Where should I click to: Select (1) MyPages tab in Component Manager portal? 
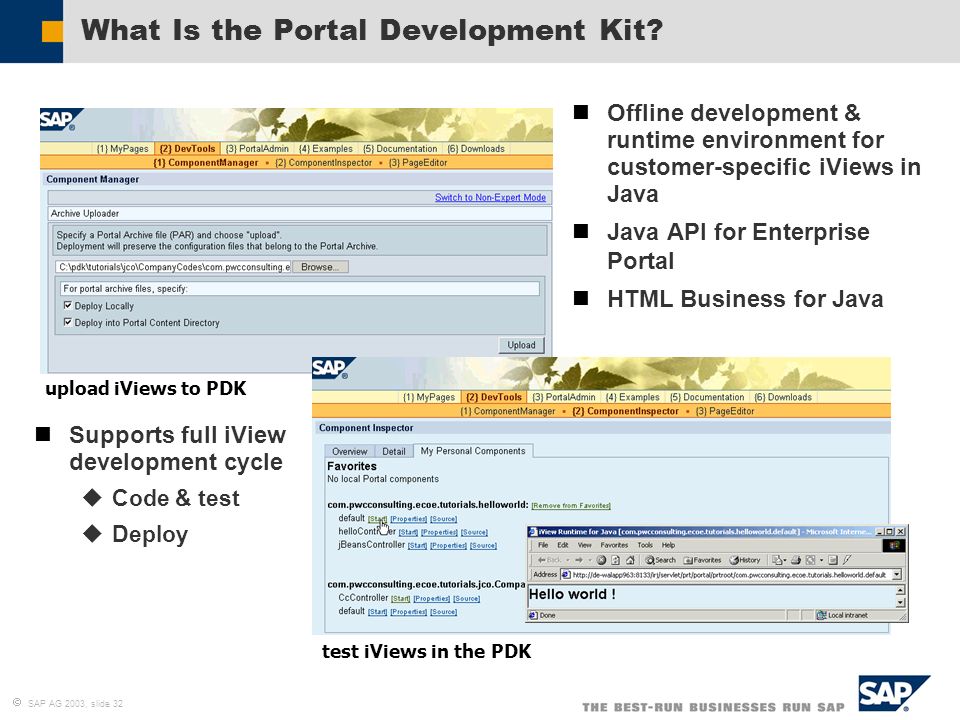(122, 149)
